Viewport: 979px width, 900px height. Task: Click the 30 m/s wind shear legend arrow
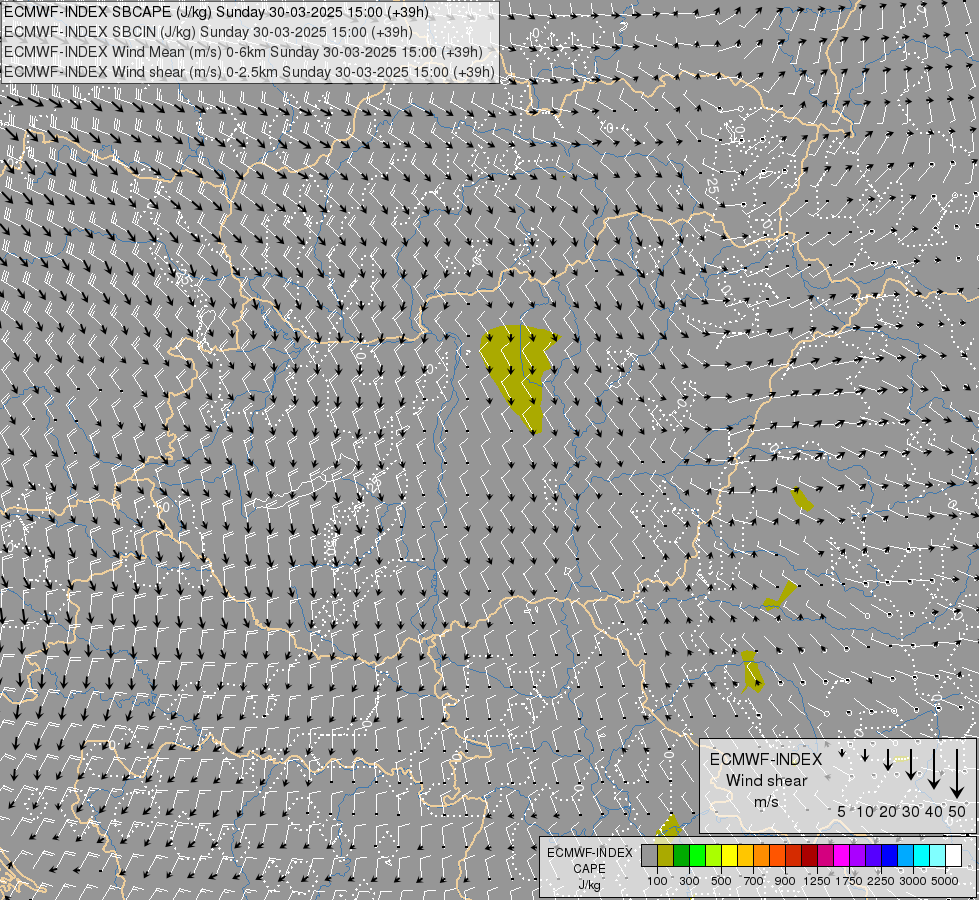tap(911, 764)
